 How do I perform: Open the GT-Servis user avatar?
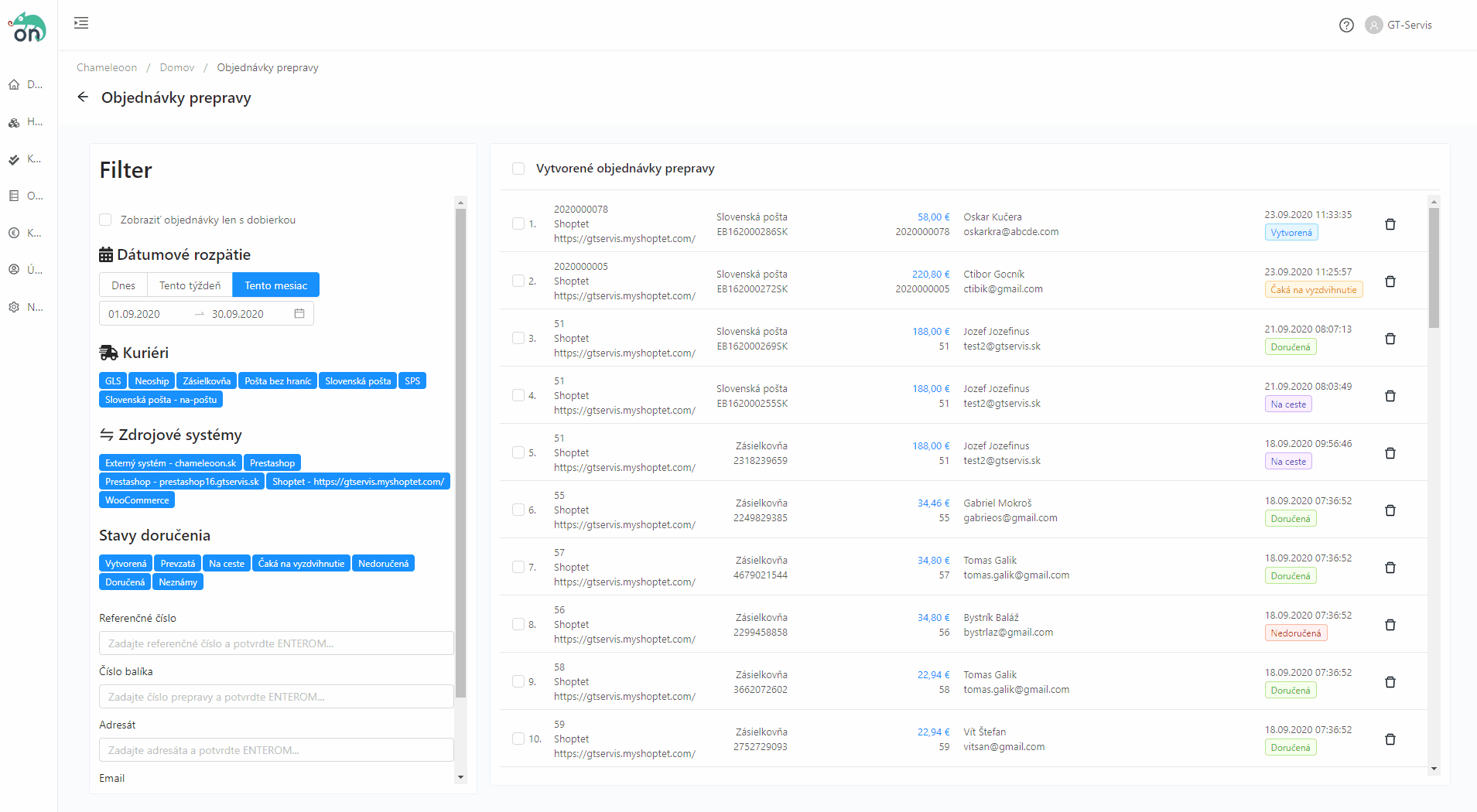(x=1374, y=25)
